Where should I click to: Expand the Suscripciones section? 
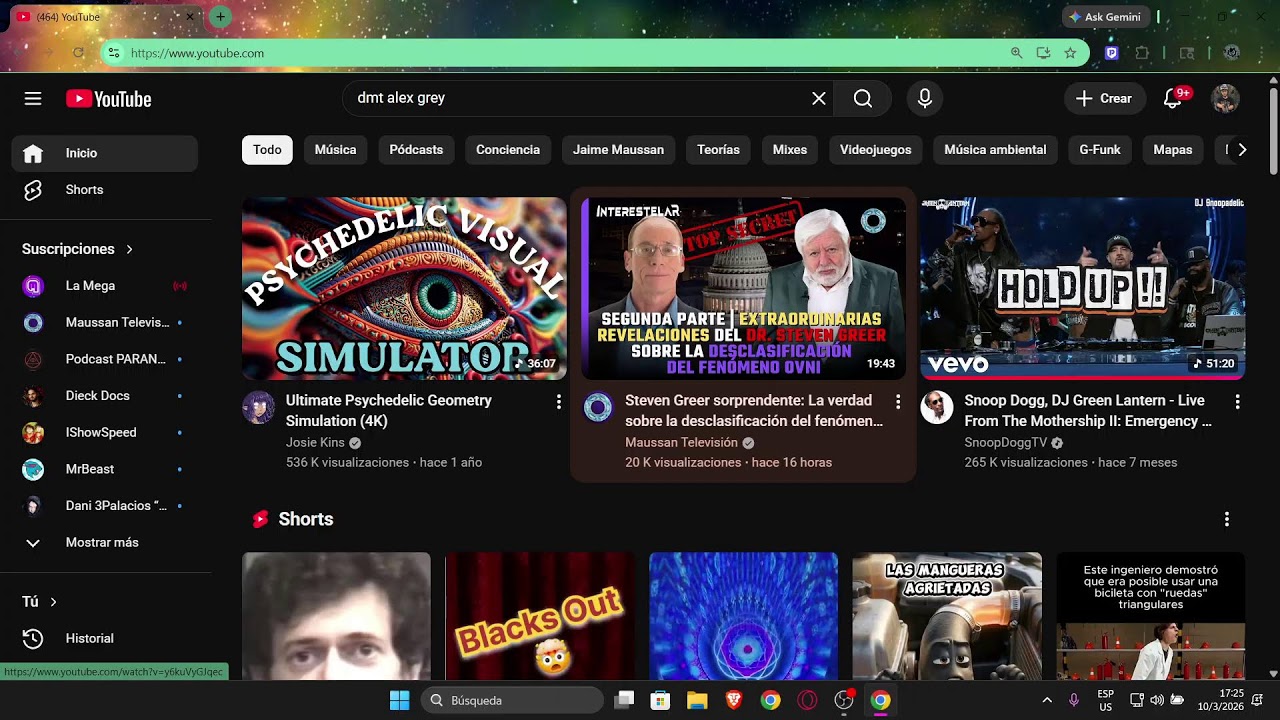(78, 249)
